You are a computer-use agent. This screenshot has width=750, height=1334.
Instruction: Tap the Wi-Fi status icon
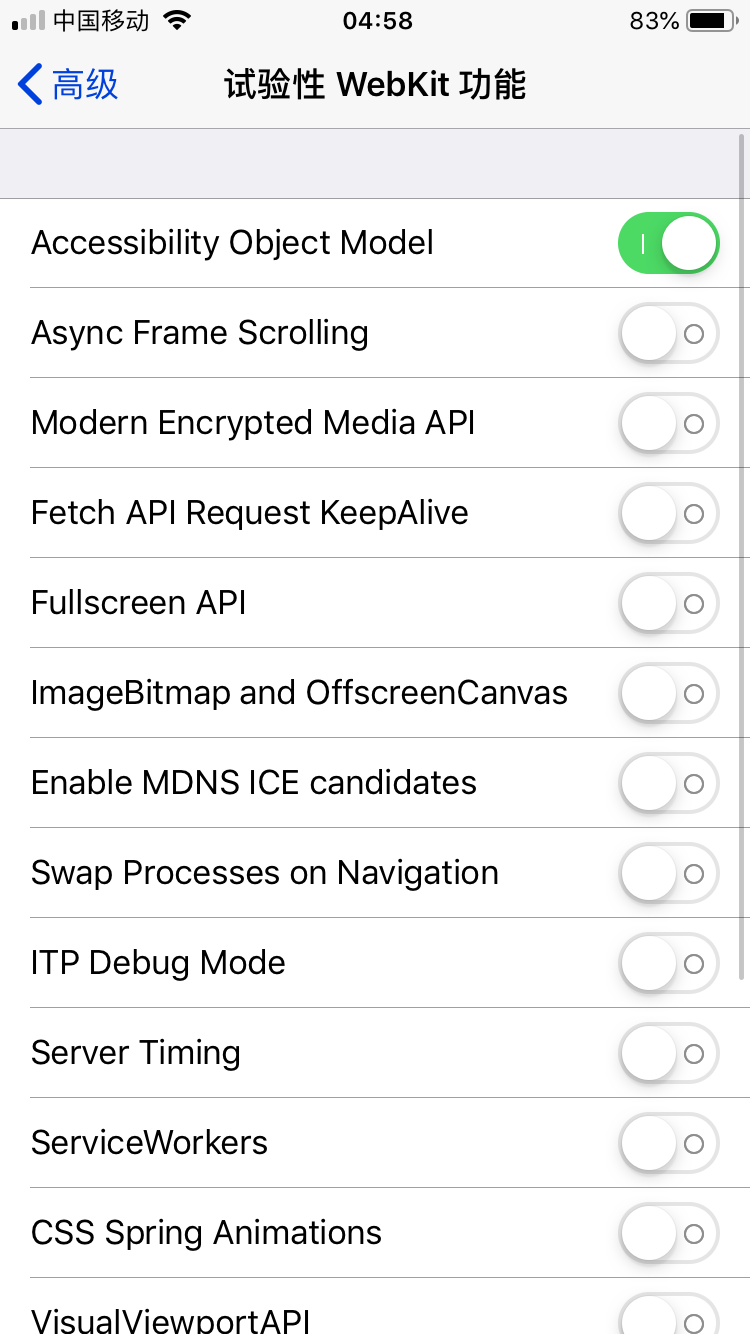177,20
